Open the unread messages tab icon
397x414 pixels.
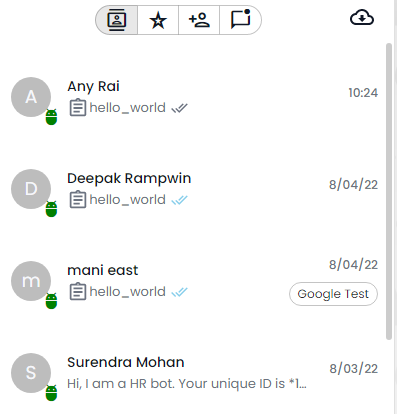[x=240, y=19]
